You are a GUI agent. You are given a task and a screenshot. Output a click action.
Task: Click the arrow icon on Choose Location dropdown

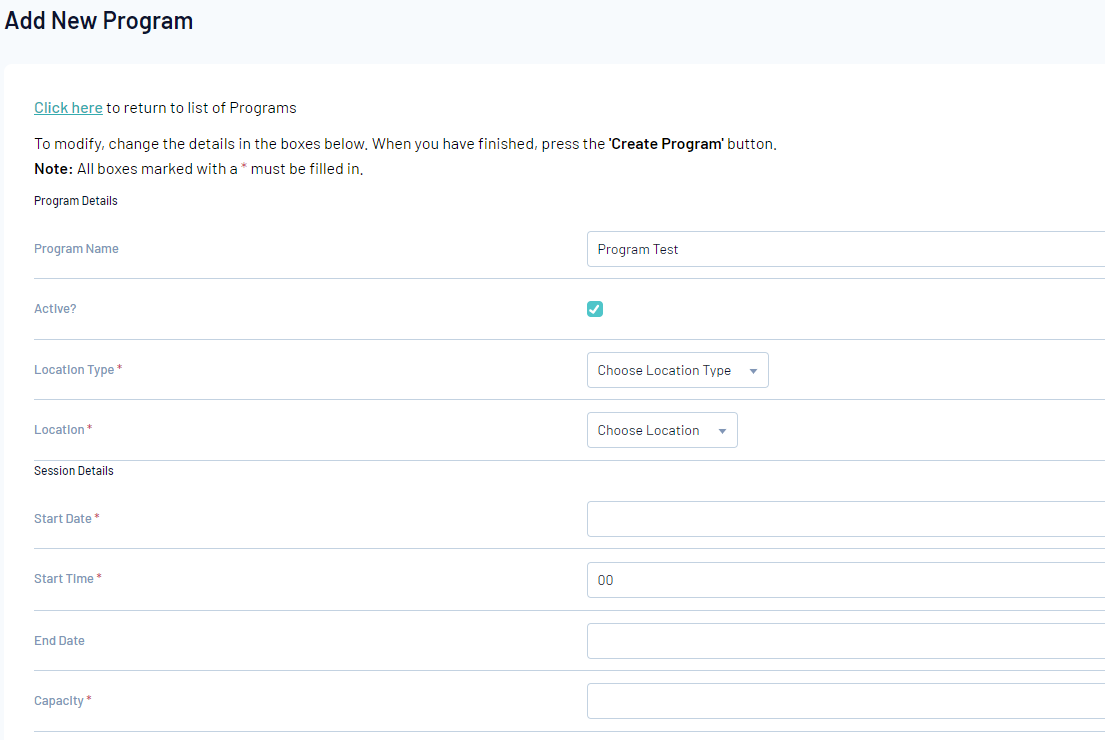point(722,431)
